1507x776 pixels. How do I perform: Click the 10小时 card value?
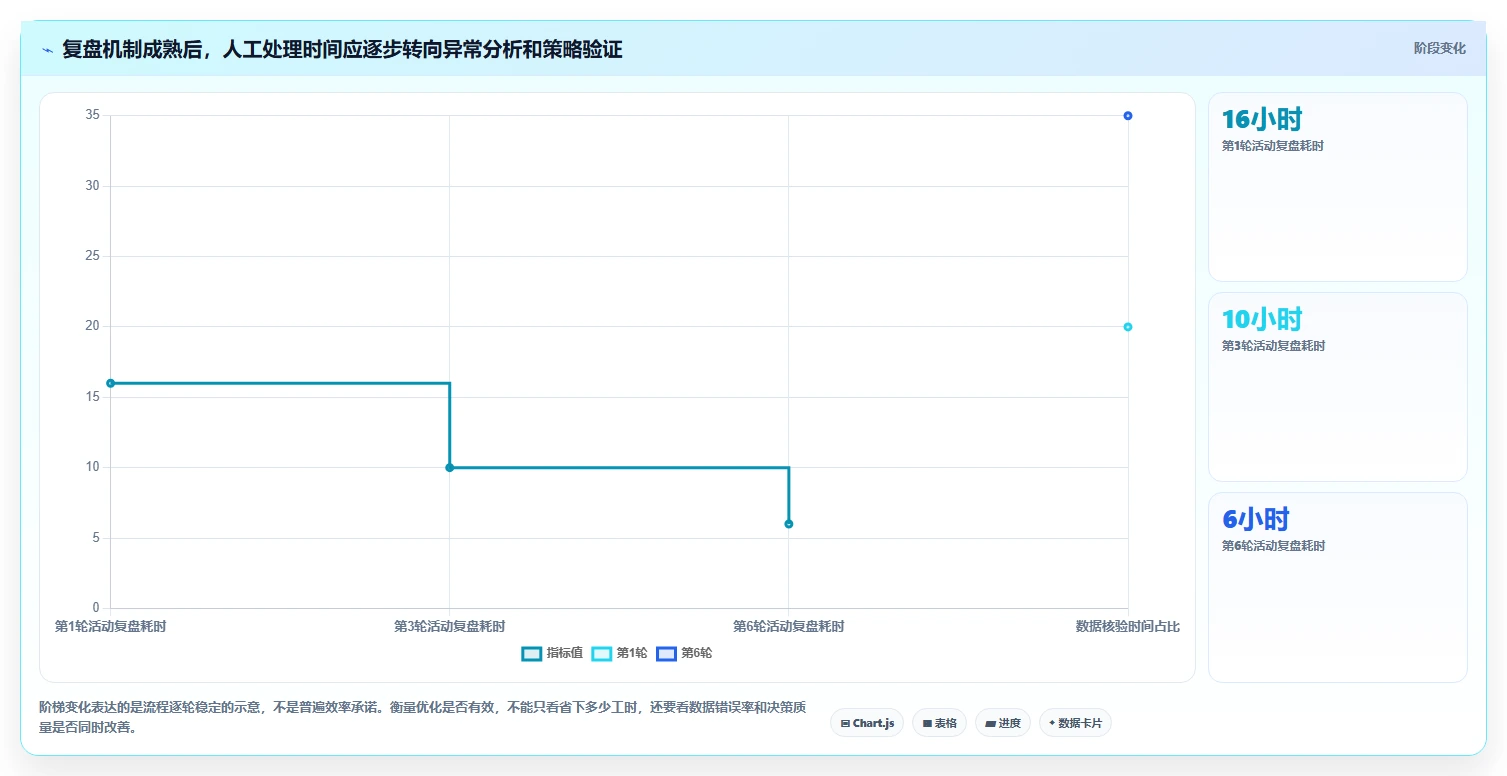pos(1262,320)
